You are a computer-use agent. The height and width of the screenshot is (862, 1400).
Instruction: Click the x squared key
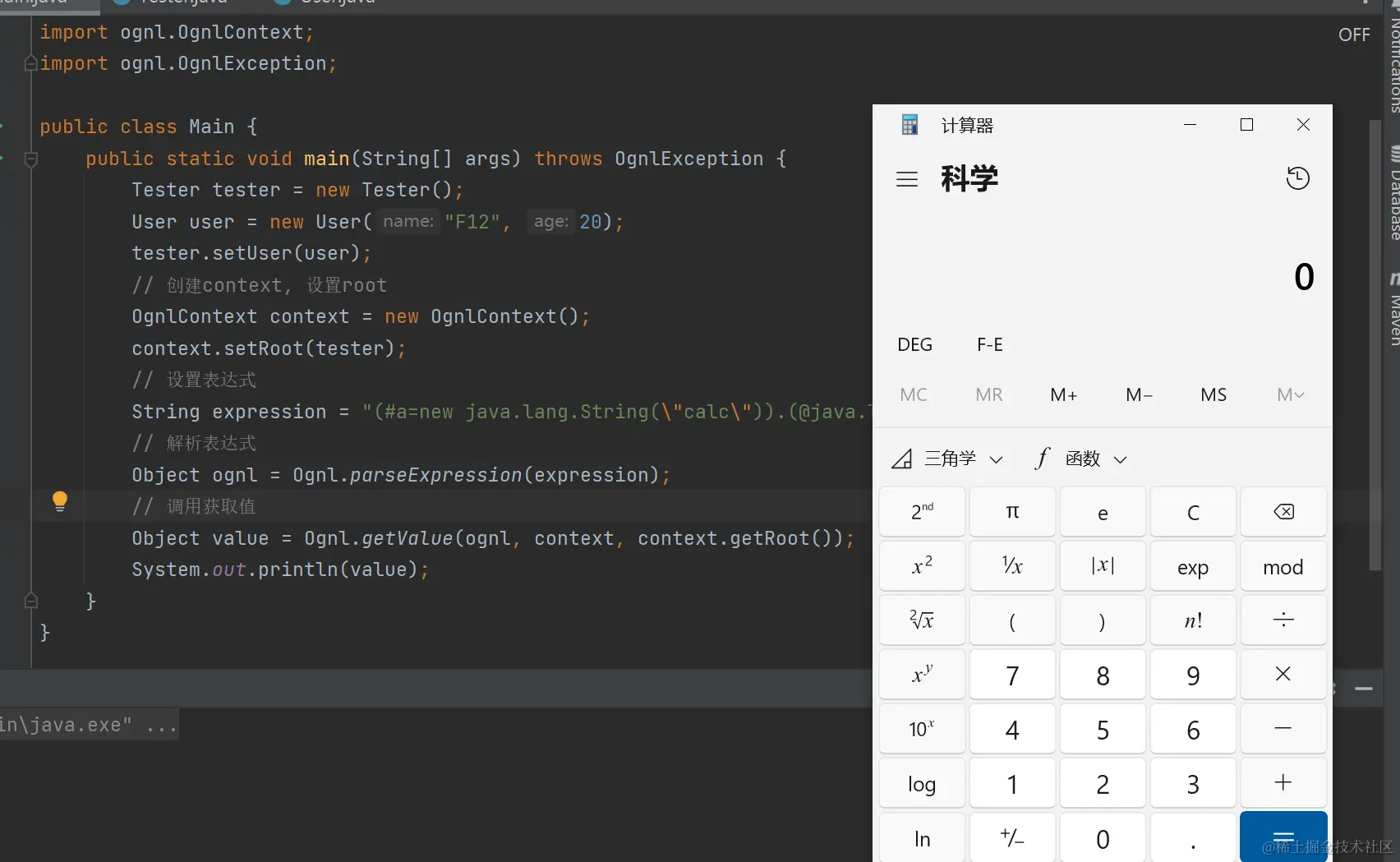(x=922, y=566)
